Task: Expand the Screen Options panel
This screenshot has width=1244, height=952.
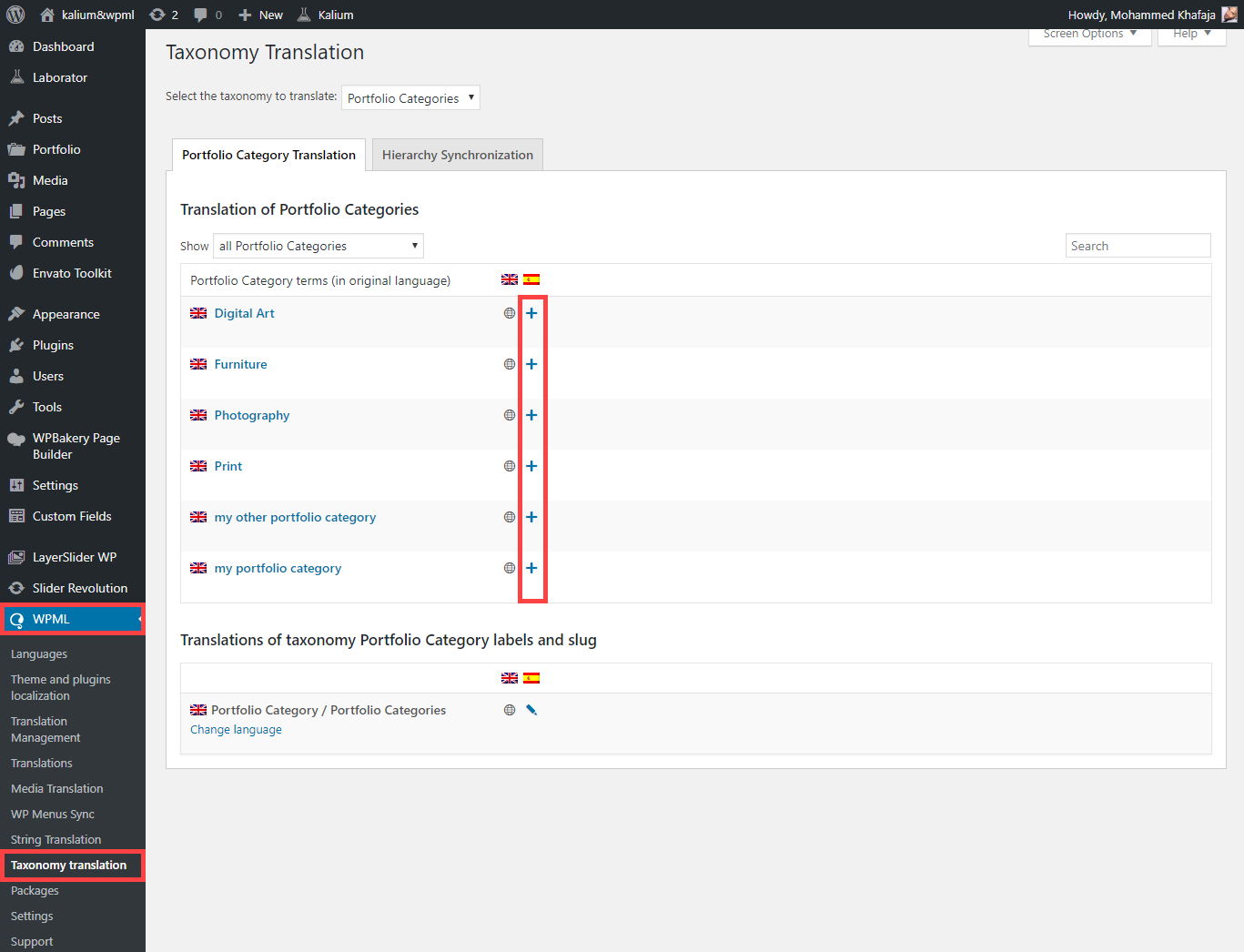Action: click(x=1090, y=34)
